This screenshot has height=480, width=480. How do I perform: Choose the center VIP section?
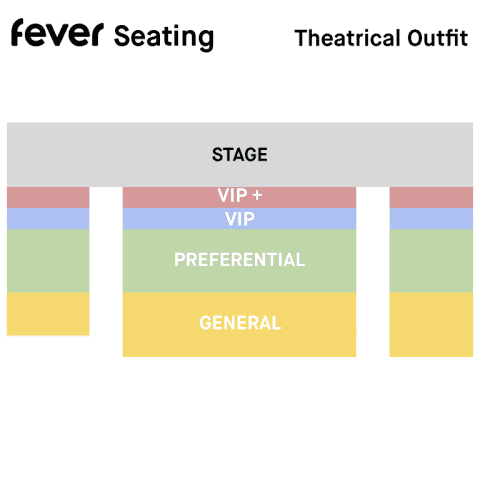239,219
